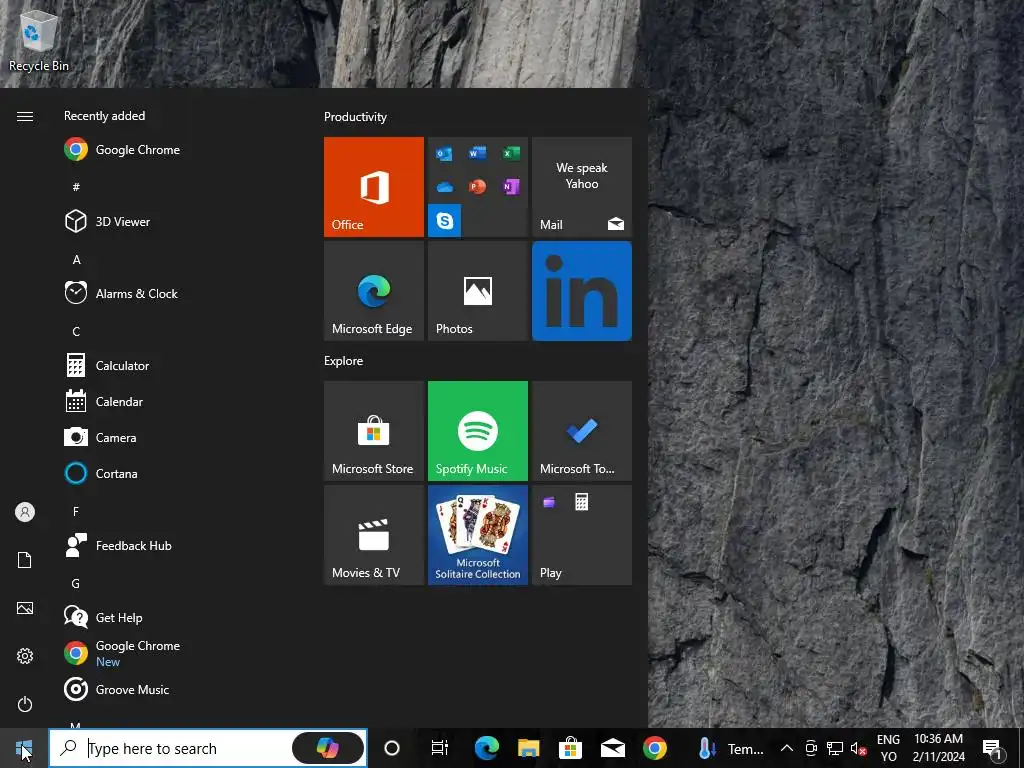
Task: Launch the Camera app
Action: coord(100,437)
